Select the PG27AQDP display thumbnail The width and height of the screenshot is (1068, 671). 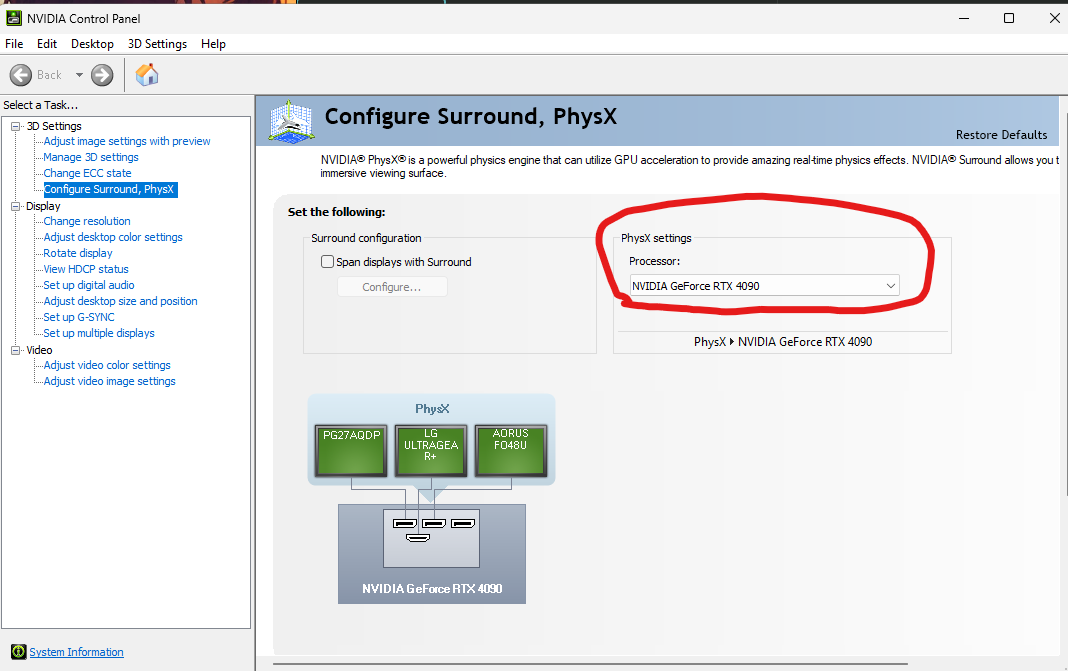pos(351,450)
